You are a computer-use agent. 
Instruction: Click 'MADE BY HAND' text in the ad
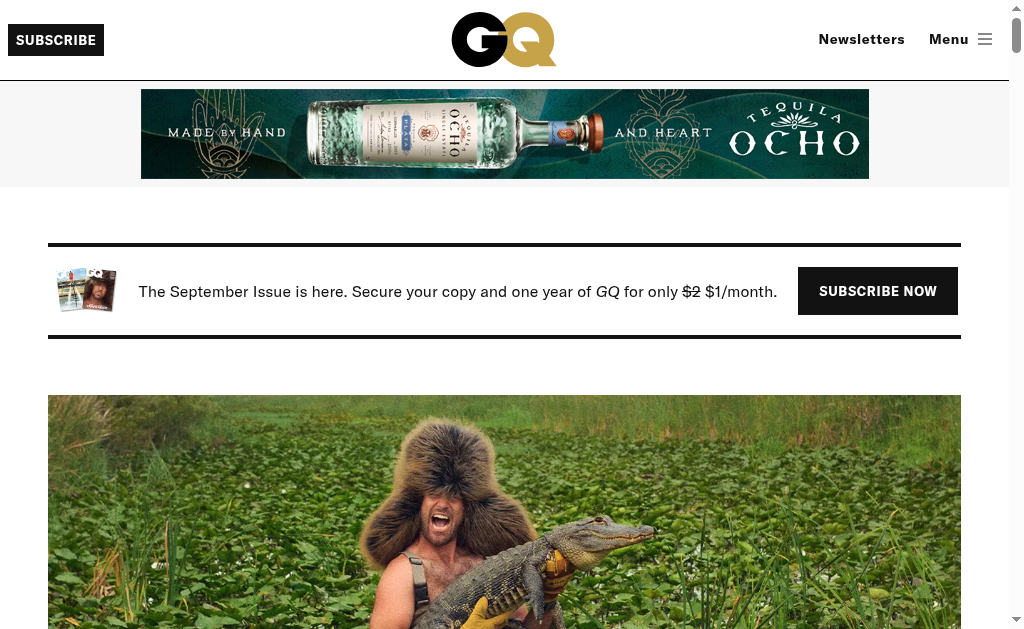pos(227,133)
